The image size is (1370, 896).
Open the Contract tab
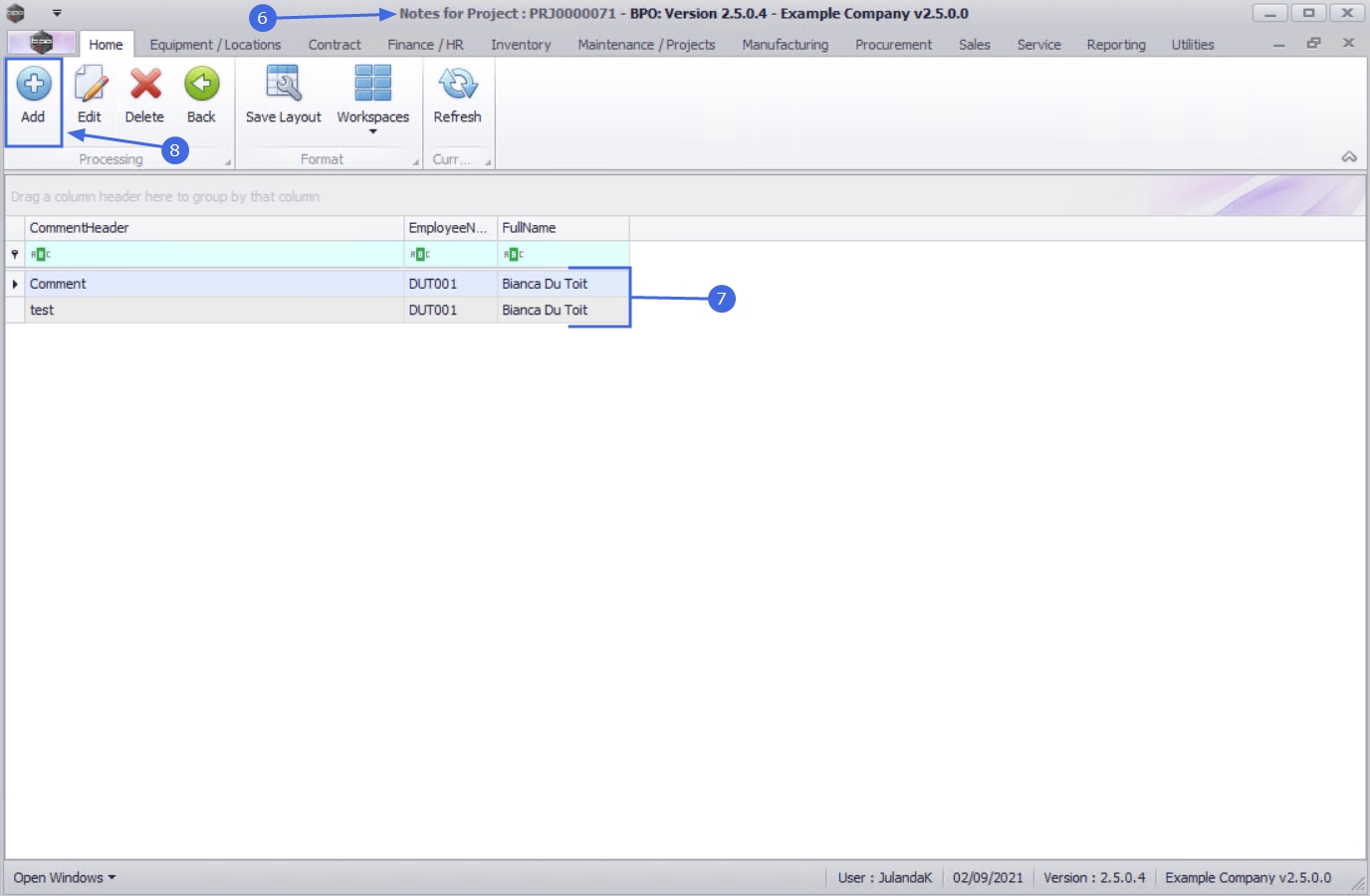[x=335, y=45]
